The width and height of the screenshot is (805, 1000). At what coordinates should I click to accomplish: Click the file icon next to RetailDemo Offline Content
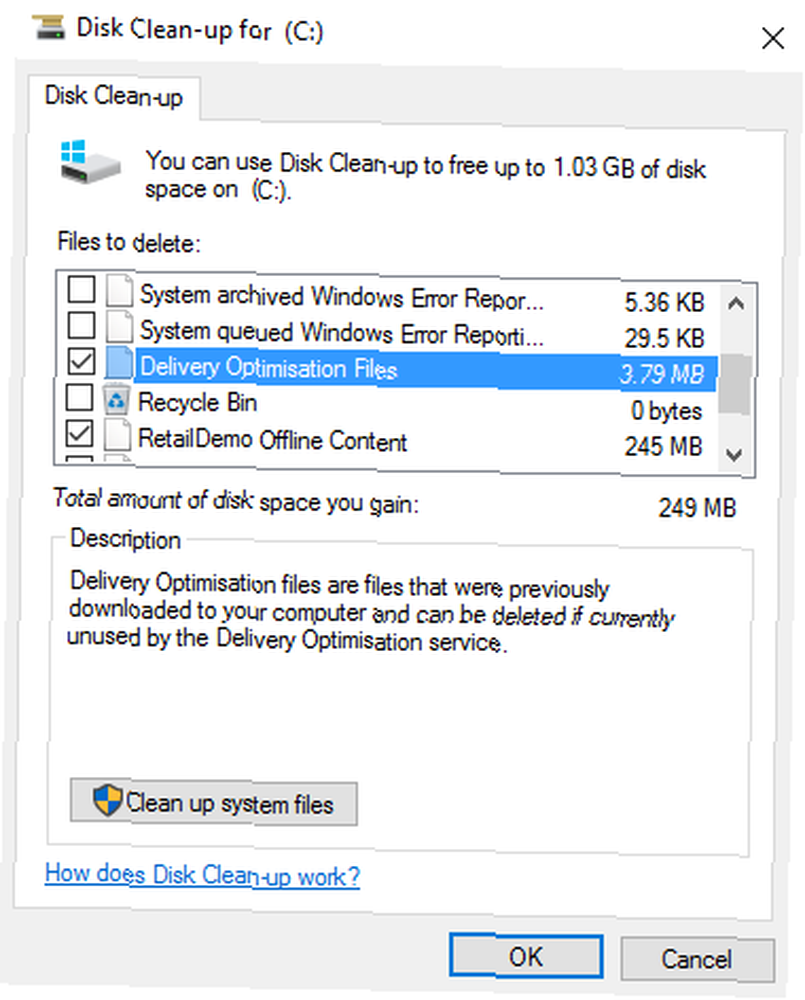point(118,435)
